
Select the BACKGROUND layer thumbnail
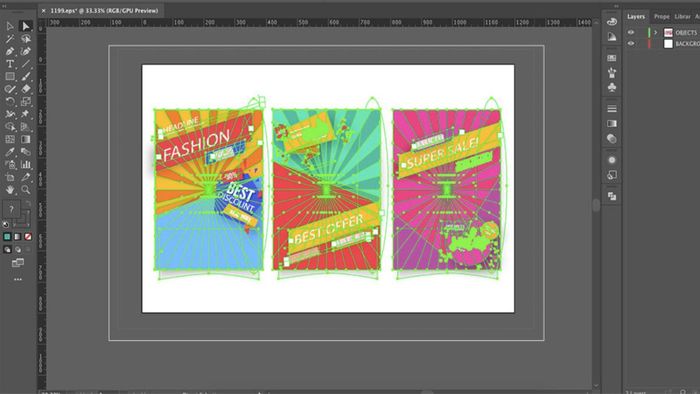[x=668, y=43]
